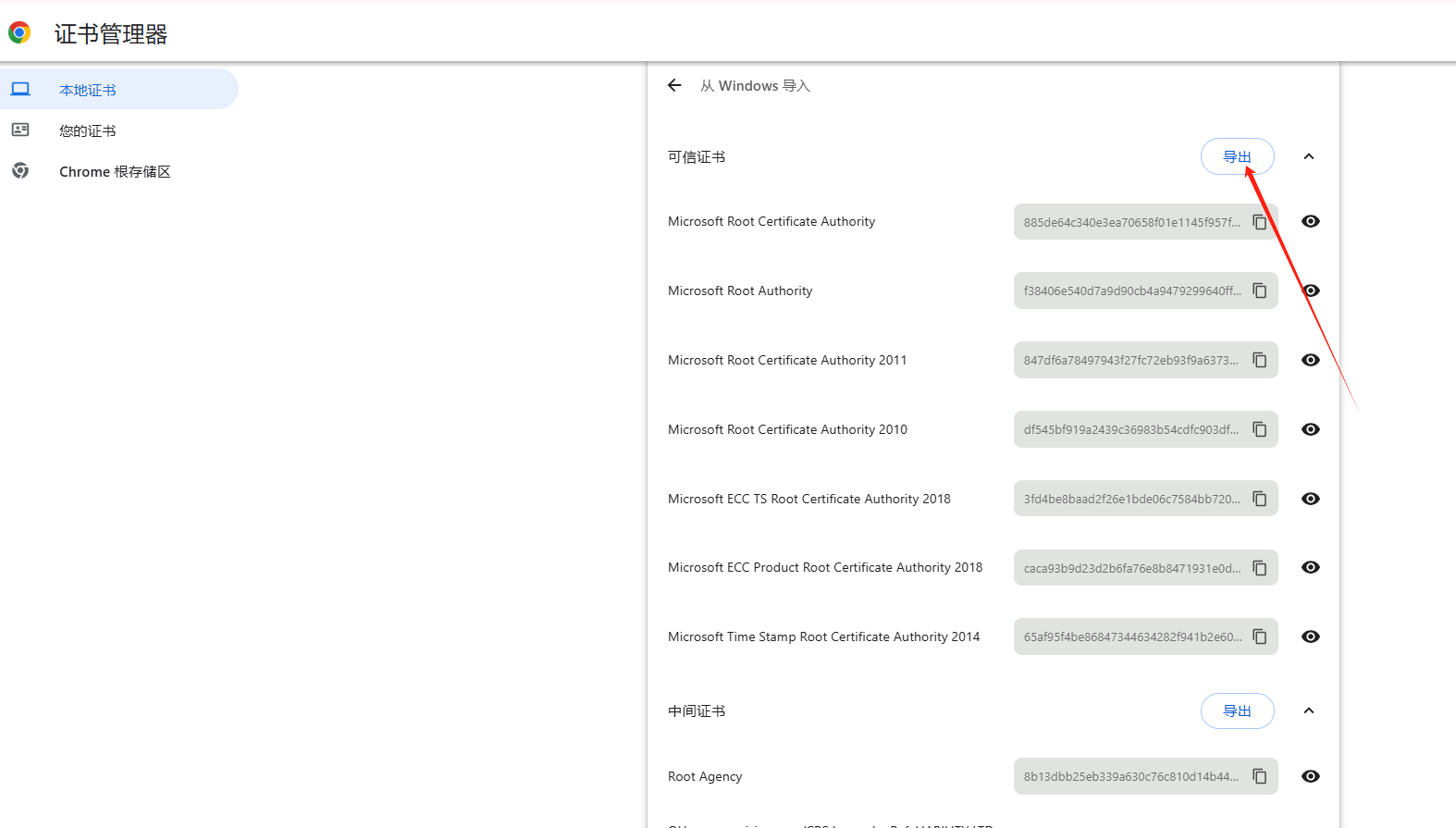Copy hash of Microsoft Root Certificate Authority 2010

pyautogui.click(x=1260, y=429)
